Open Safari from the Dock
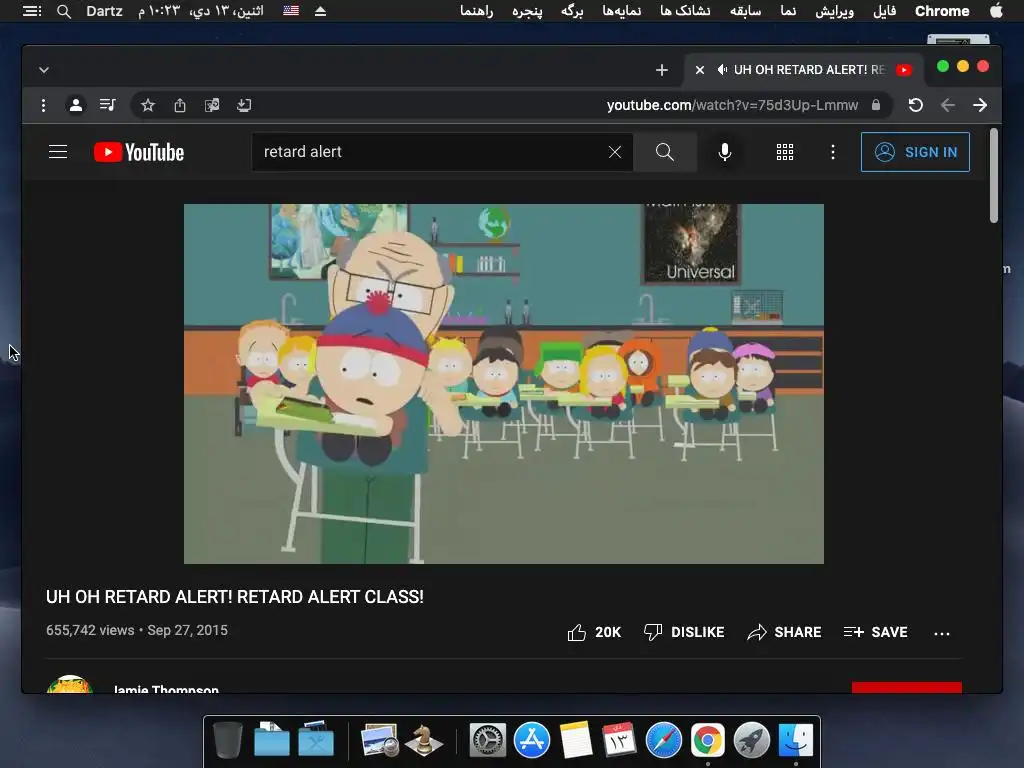1024x768 pixels. click(x=664, y=741)
